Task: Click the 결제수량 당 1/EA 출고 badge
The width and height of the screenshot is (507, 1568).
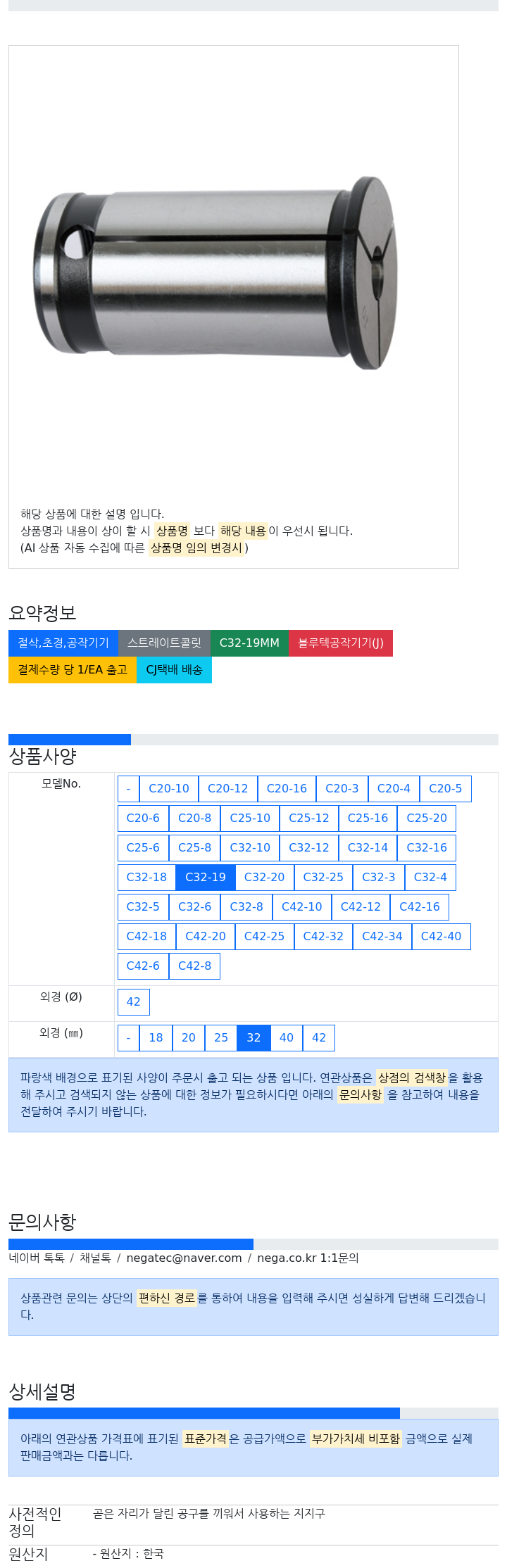Action: coord(73,670)
